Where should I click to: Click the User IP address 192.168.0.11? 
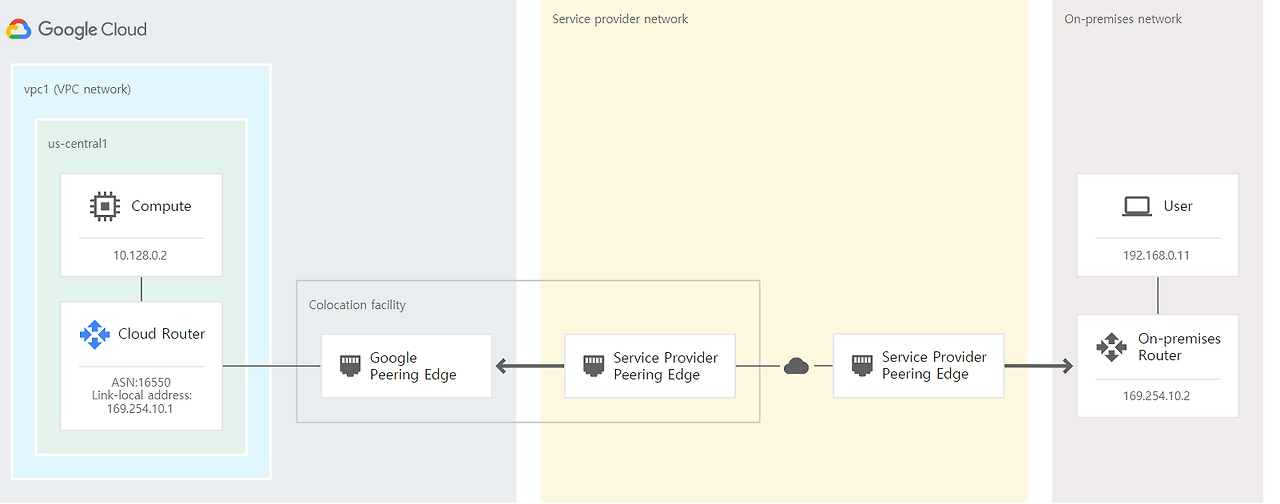click(1157, 256)
